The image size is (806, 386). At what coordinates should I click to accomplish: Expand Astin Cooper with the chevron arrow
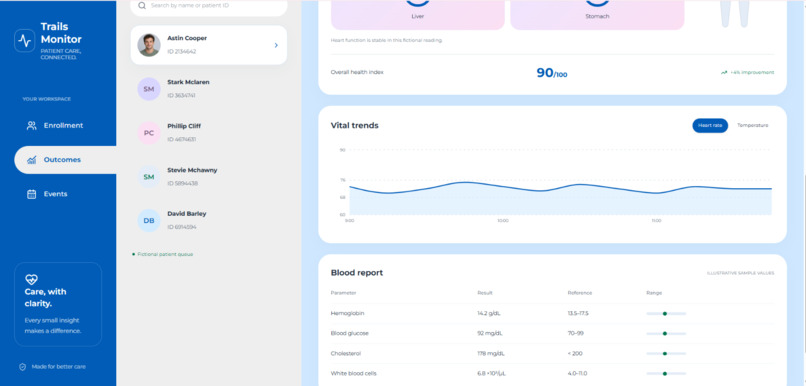276,45
